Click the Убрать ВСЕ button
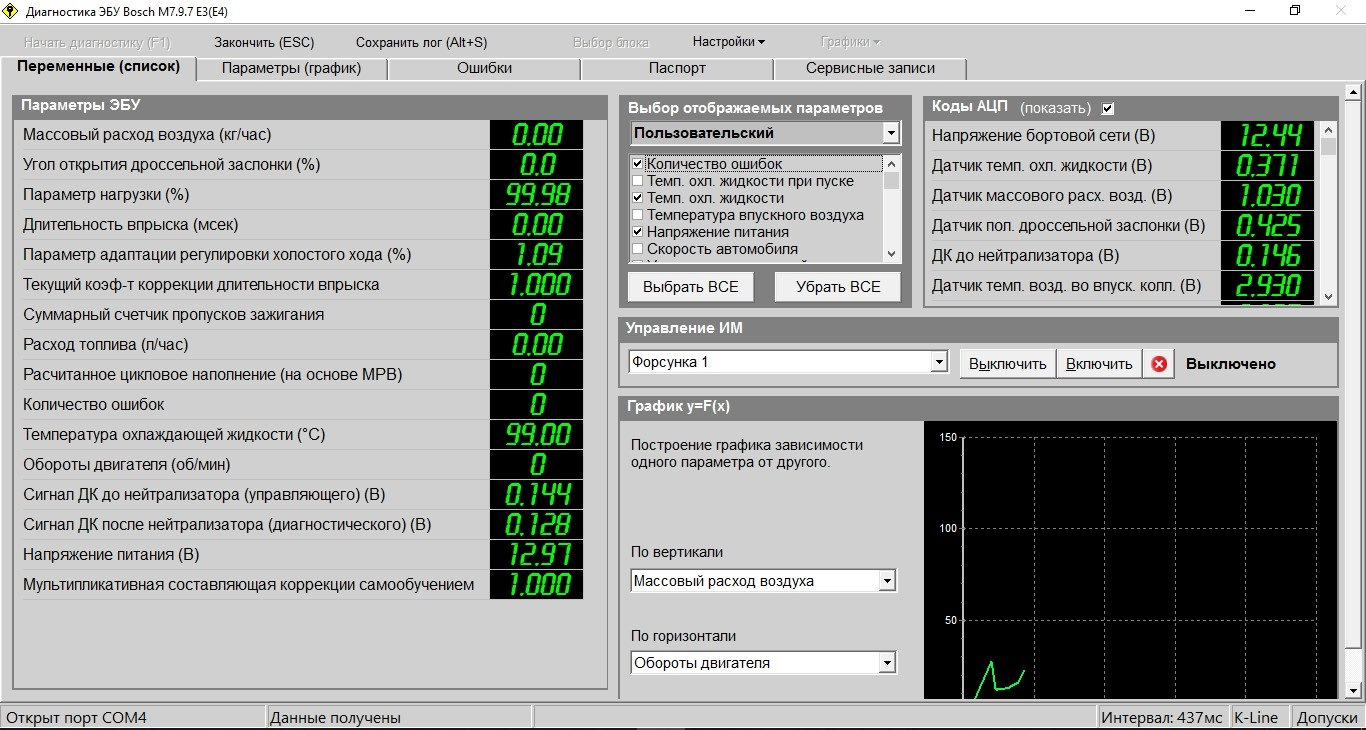 point(838,287)
